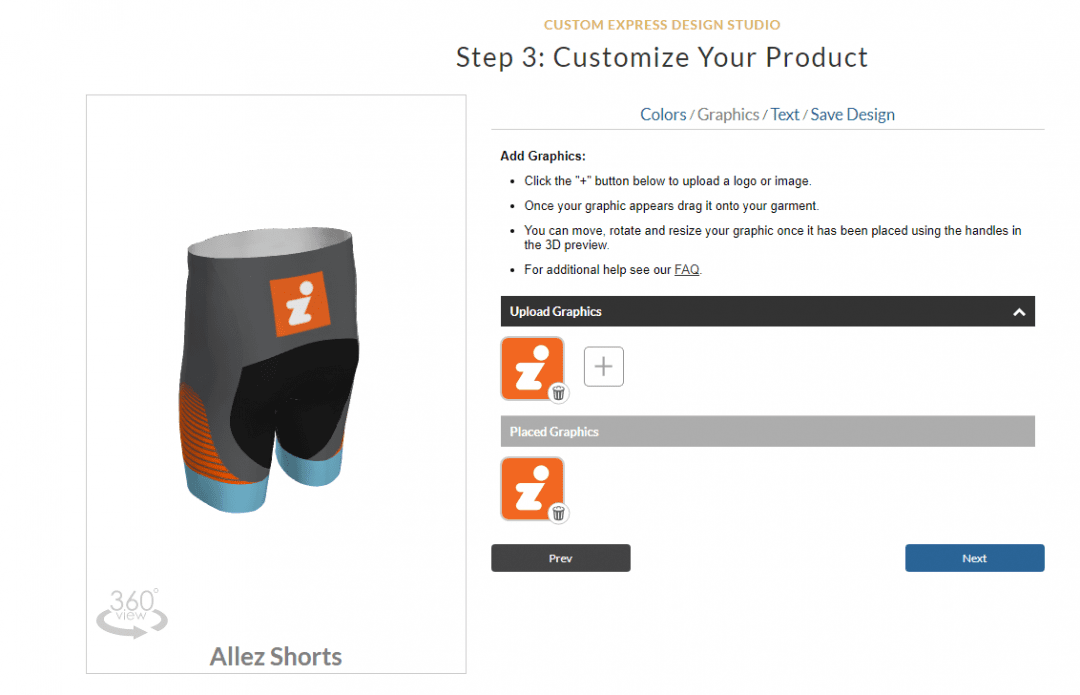Collapse the Upload Graphics section chevron

click(x=1019, y=312)
